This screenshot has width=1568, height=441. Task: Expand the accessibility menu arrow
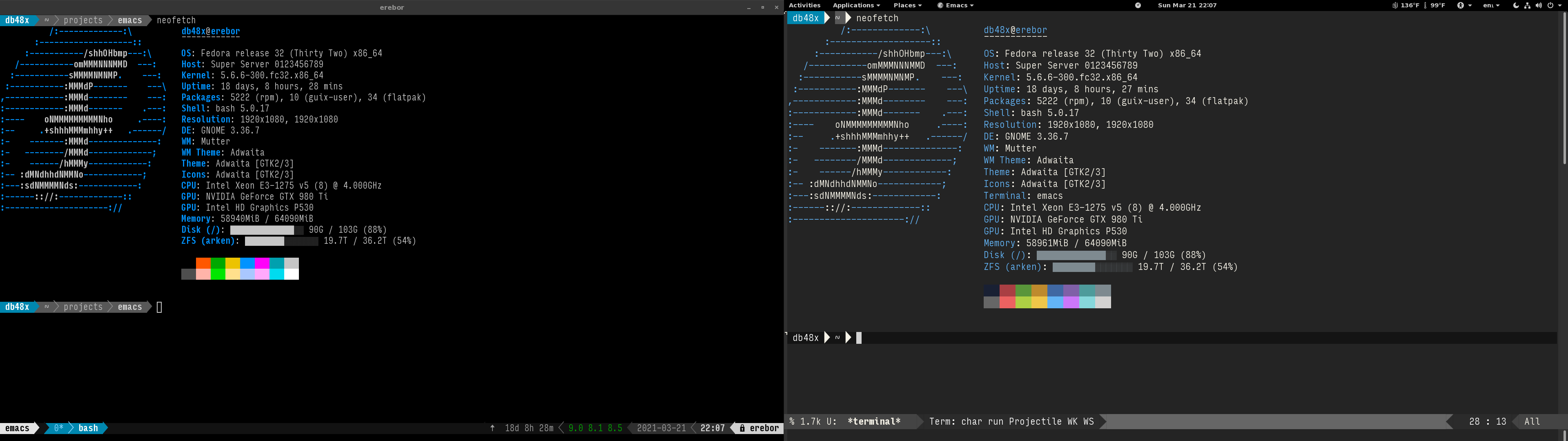click(1470, 5)
